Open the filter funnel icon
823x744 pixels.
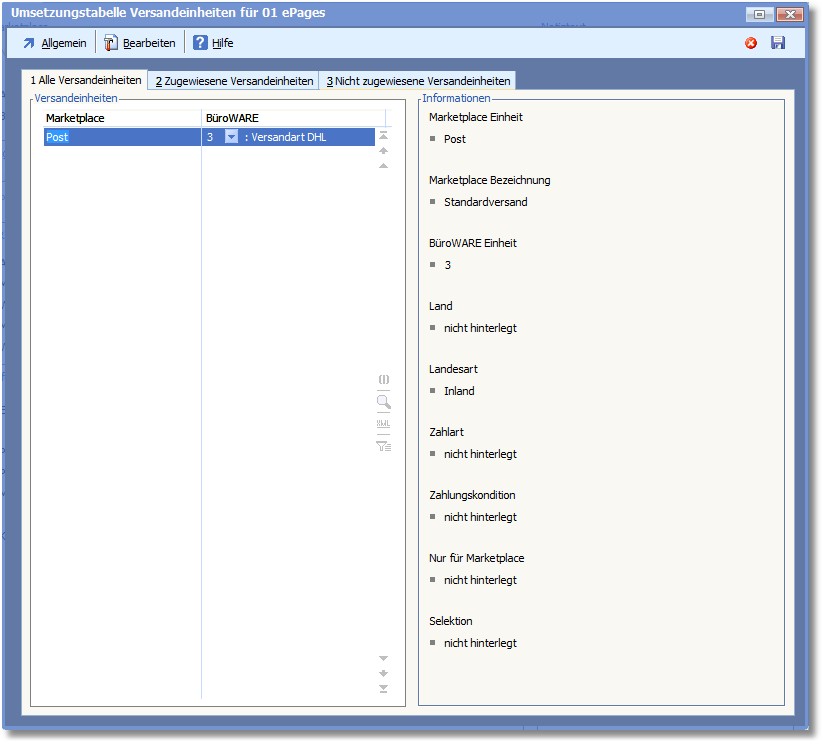[x=383, y=446]
